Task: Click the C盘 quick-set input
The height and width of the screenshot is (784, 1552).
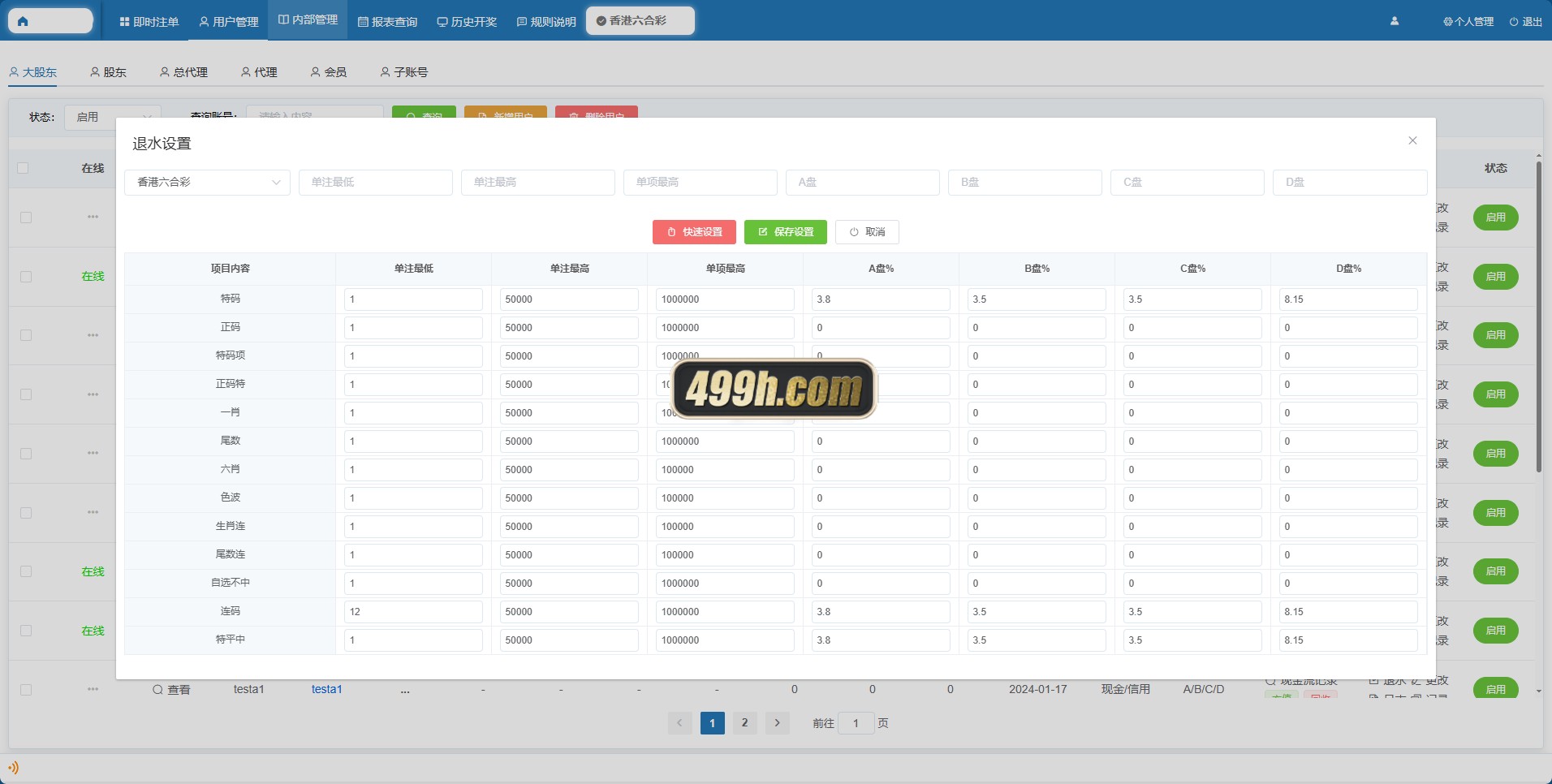Action: [1188, 183]
